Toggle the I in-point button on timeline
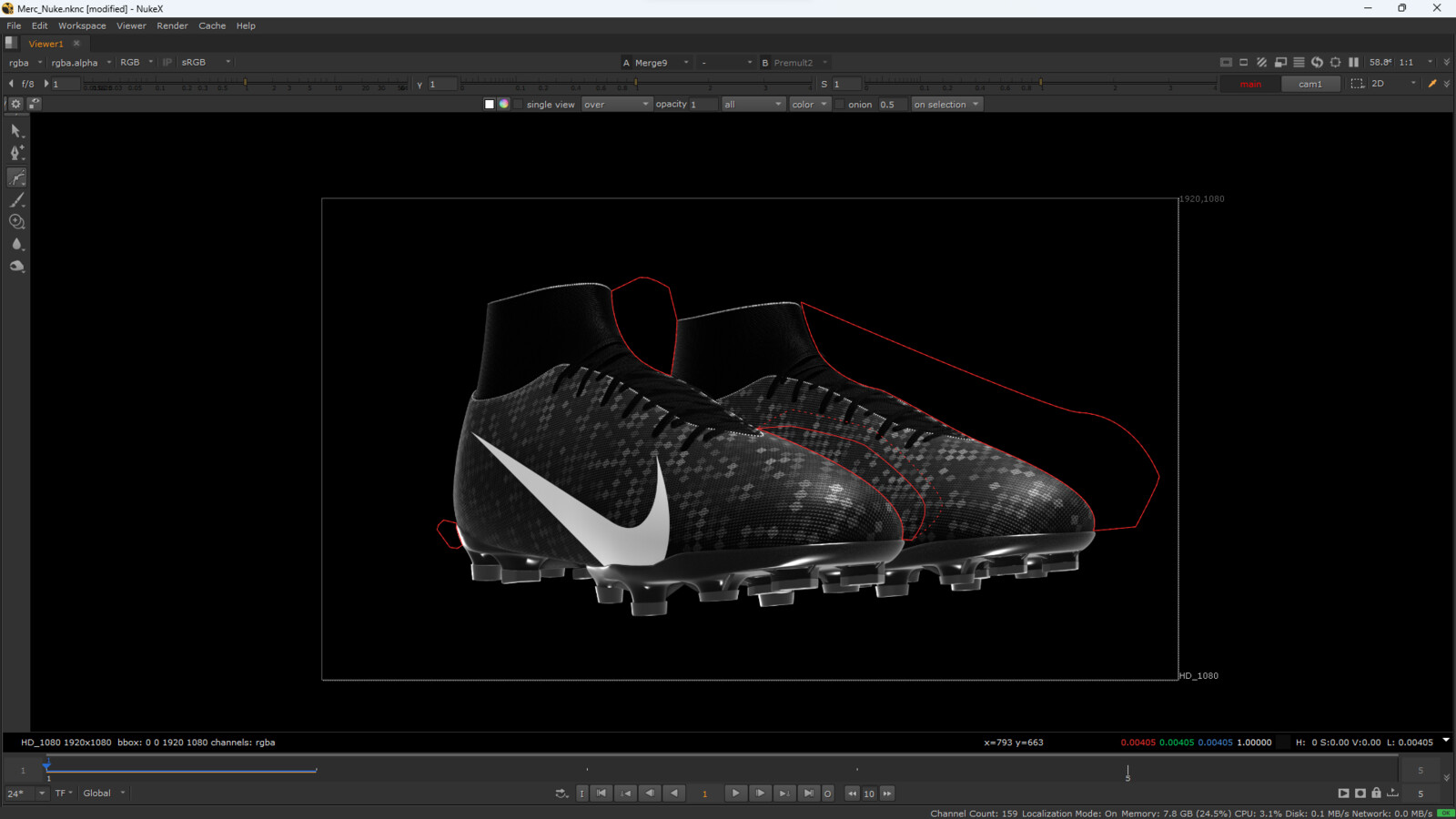 pos(582,794)
